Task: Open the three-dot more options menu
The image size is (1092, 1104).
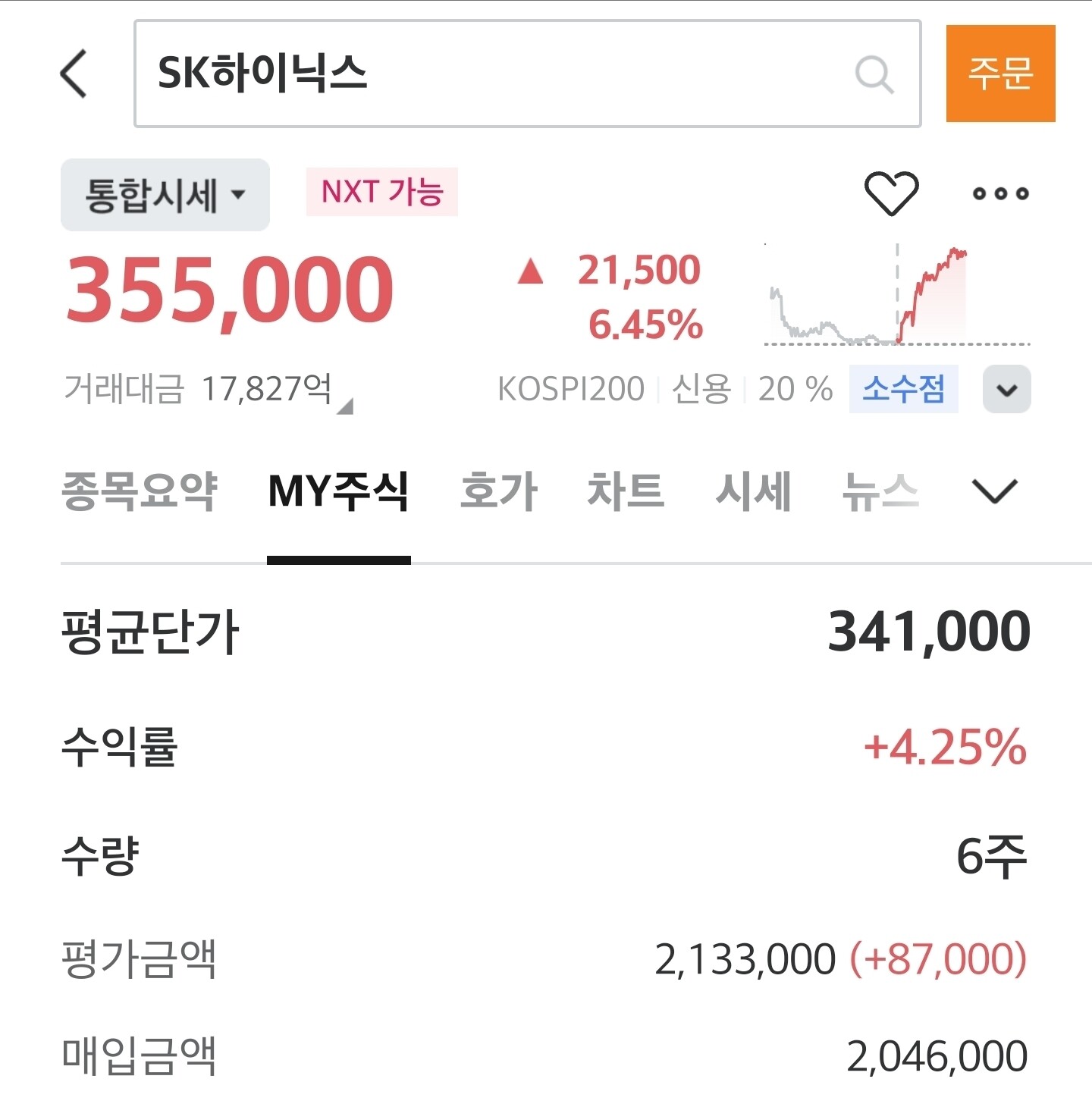Action: 1001,193
